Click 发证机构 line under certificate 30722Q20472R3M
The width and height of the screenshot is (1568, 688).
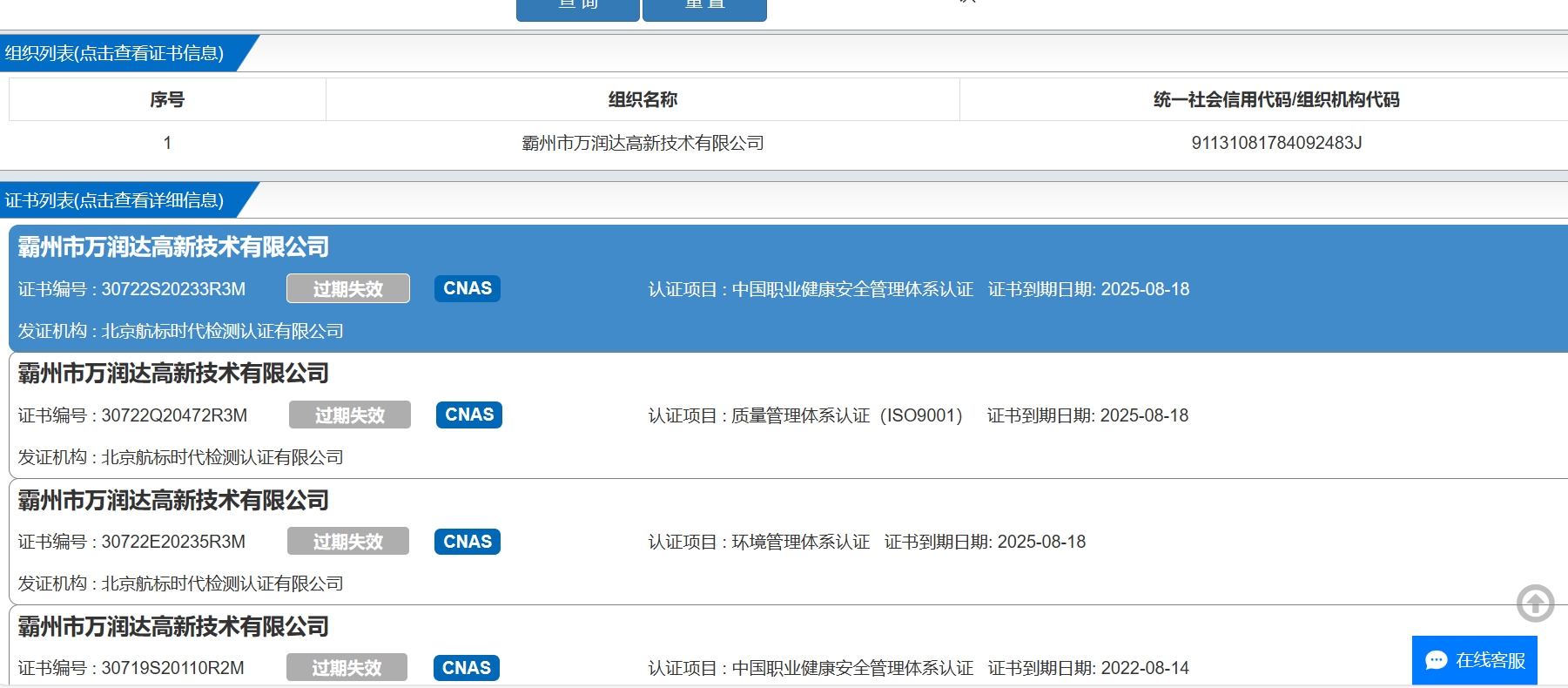pyautogui.click(x=180, y=457)
